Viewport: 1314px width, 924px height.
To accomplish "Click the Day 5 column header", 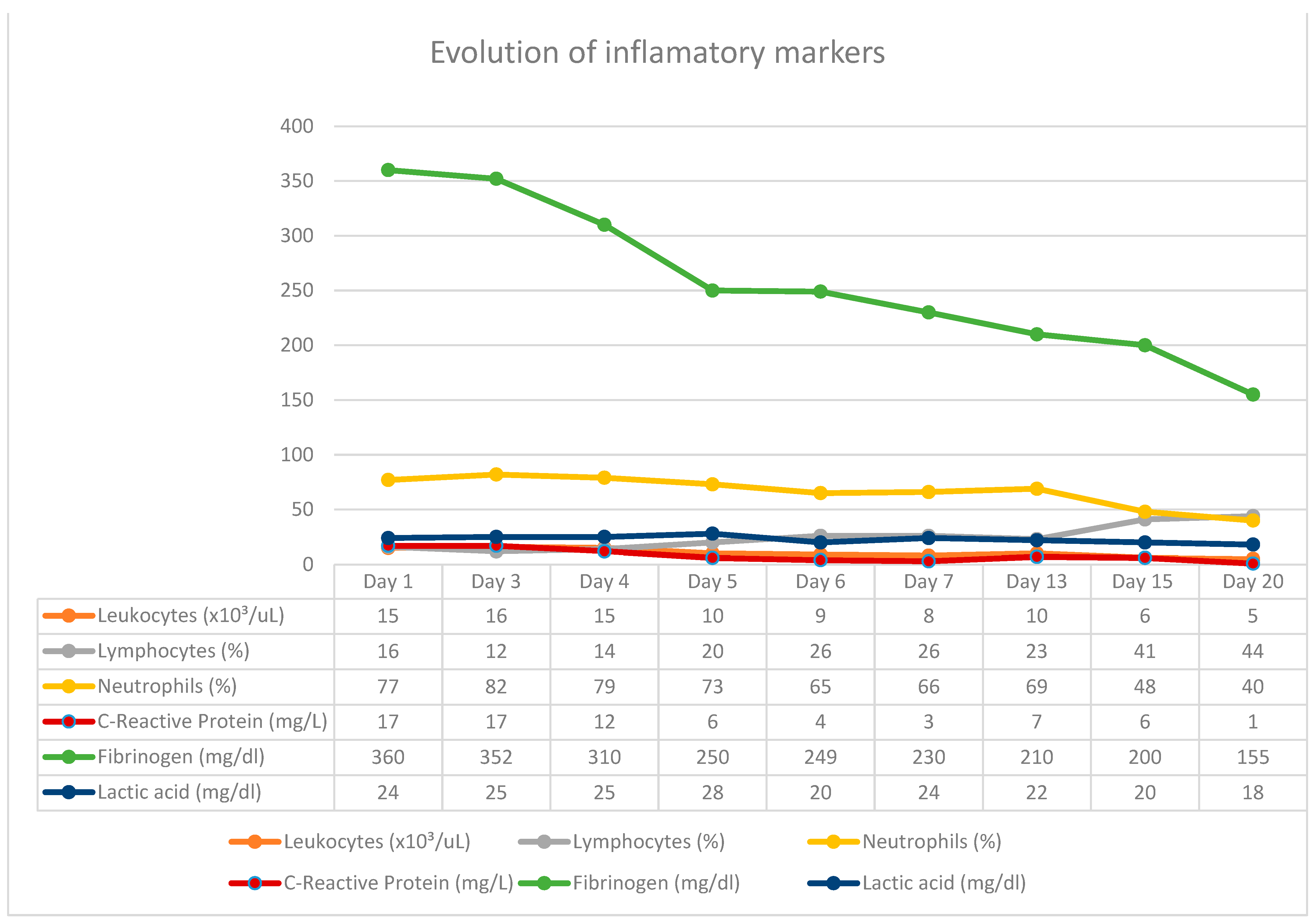I will click(x=712, y=582).
